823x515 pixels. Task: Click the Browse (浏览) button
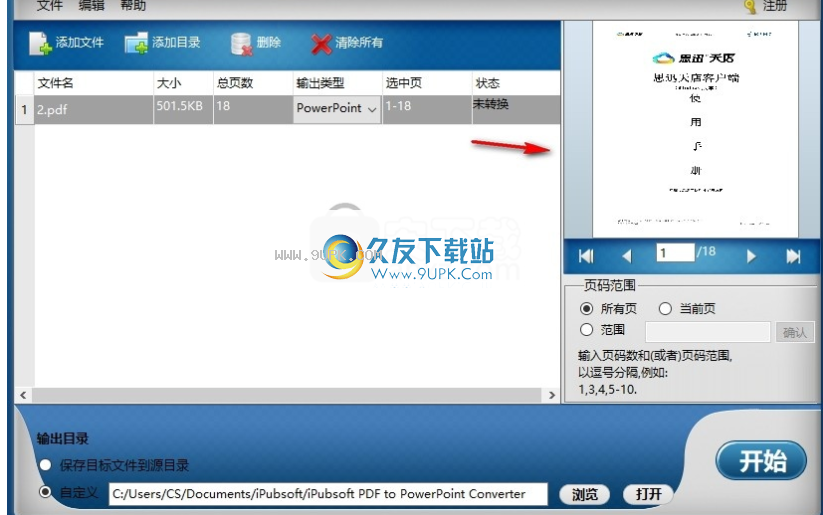coord(584,494)
